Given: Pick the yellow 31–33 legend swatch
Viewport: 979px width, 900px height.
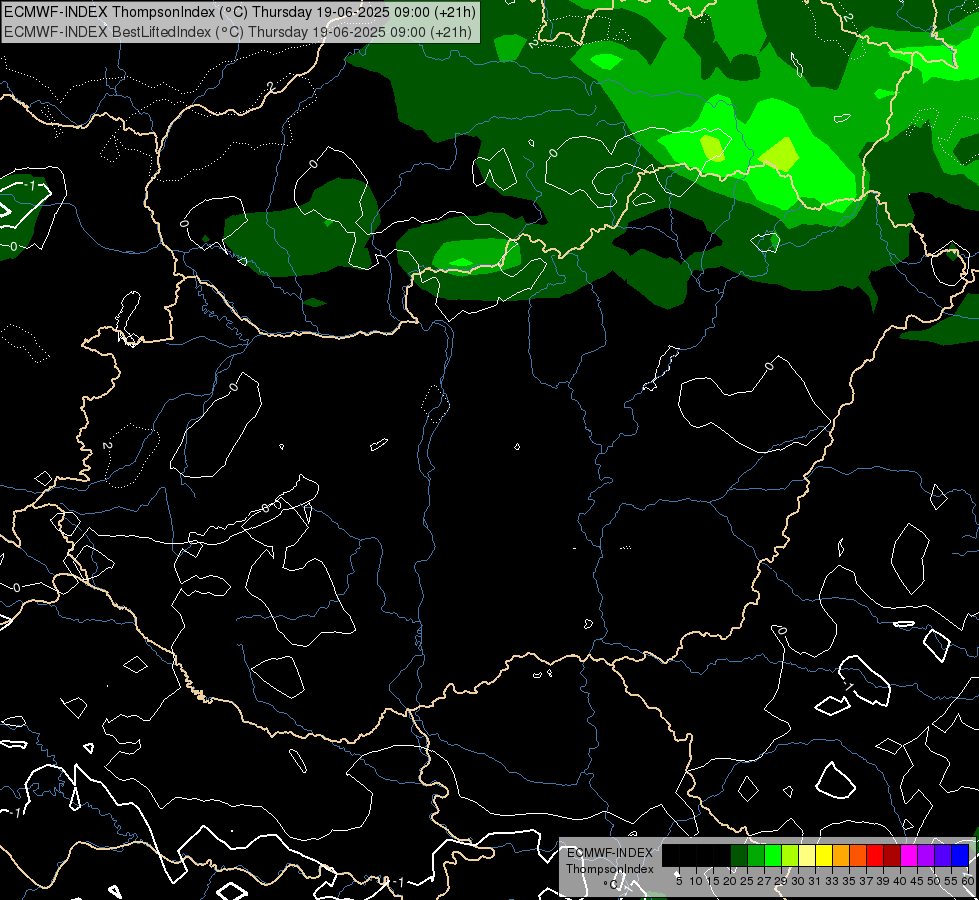Looking at the screenshot, I should tap(824, 855).
